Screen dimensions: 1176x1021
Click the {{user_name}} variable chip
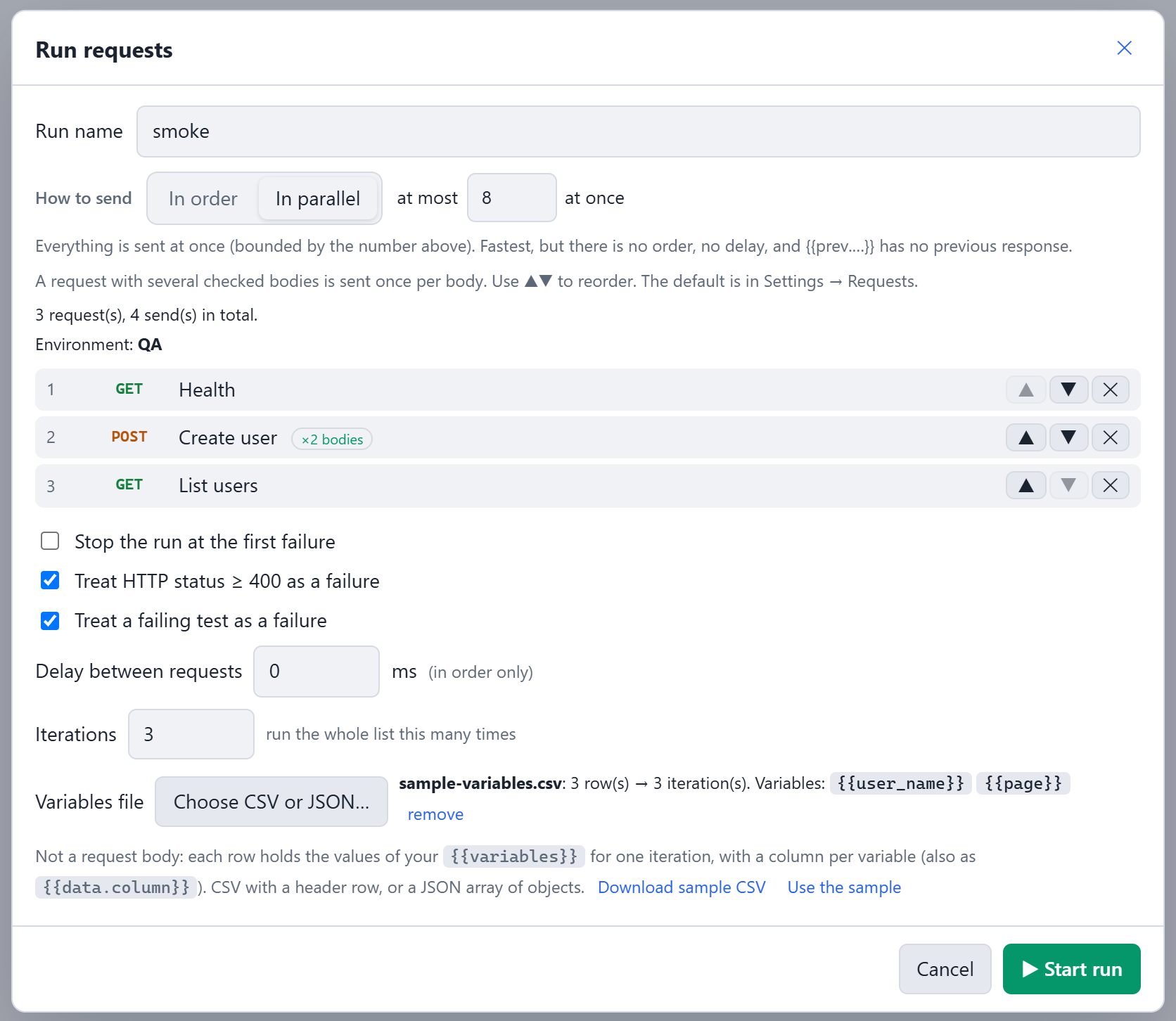click(x=901, y=783)
